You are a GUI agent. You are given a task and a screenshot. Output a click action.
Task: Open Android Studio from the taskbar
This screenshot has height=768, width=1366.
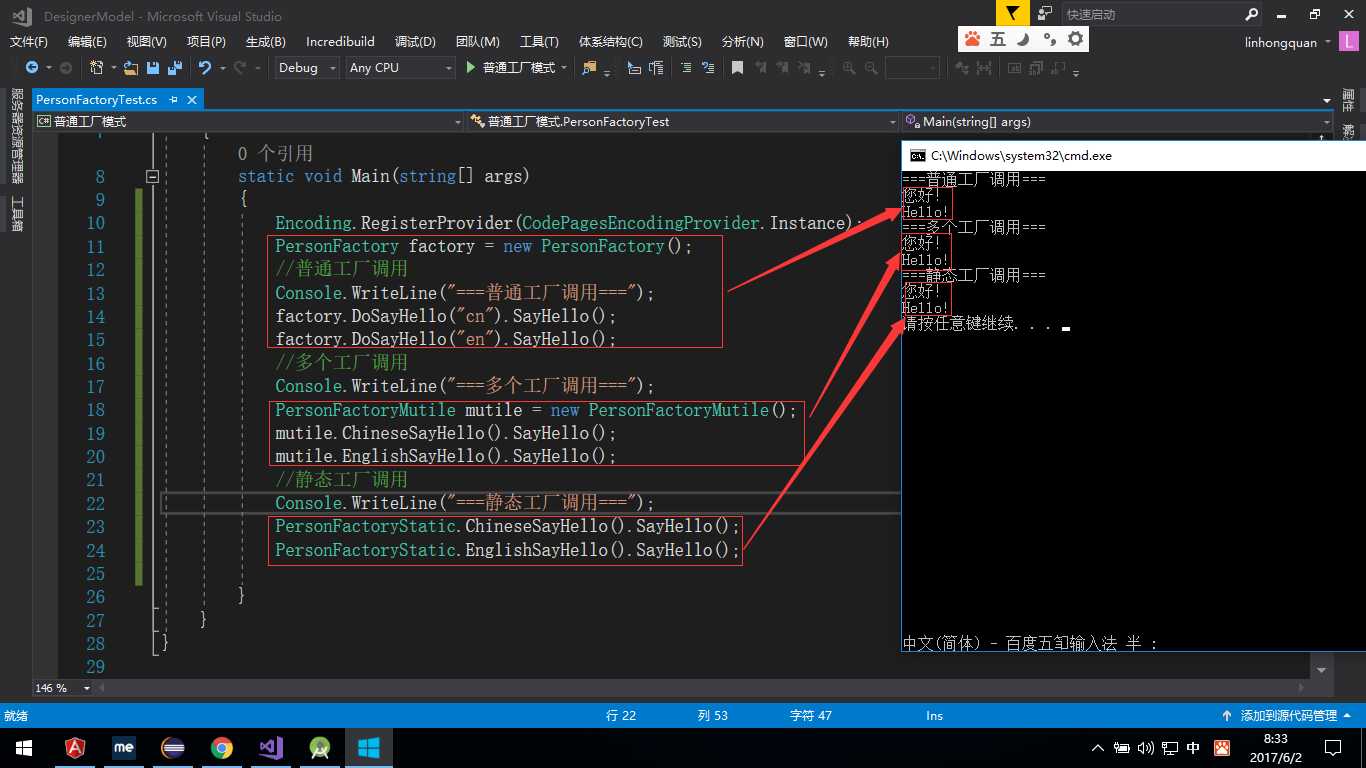pyautogui.click(x=320, y=748)
